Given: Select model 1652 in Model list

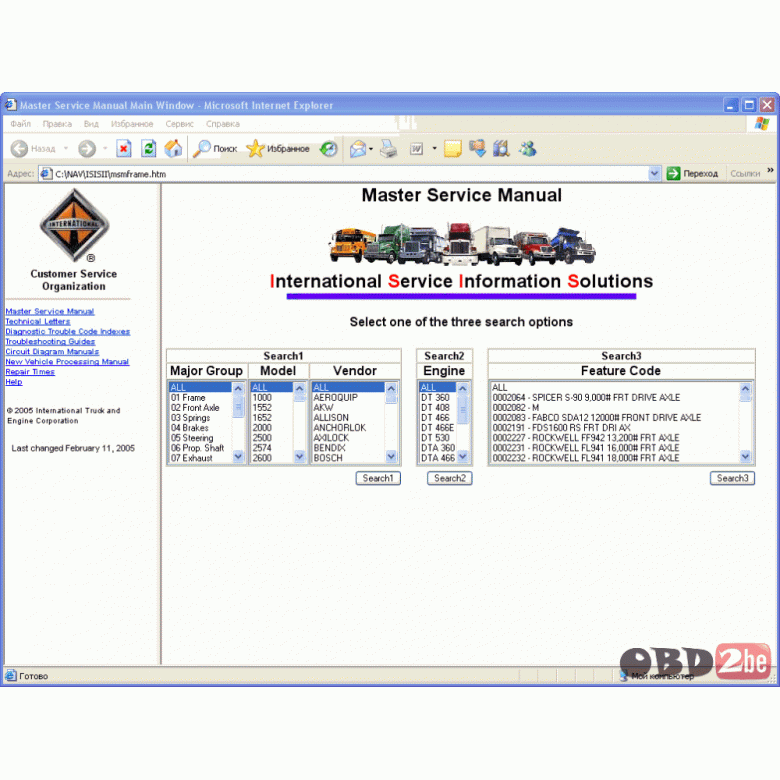Looking at the screenshot, I should coord(272,417).
